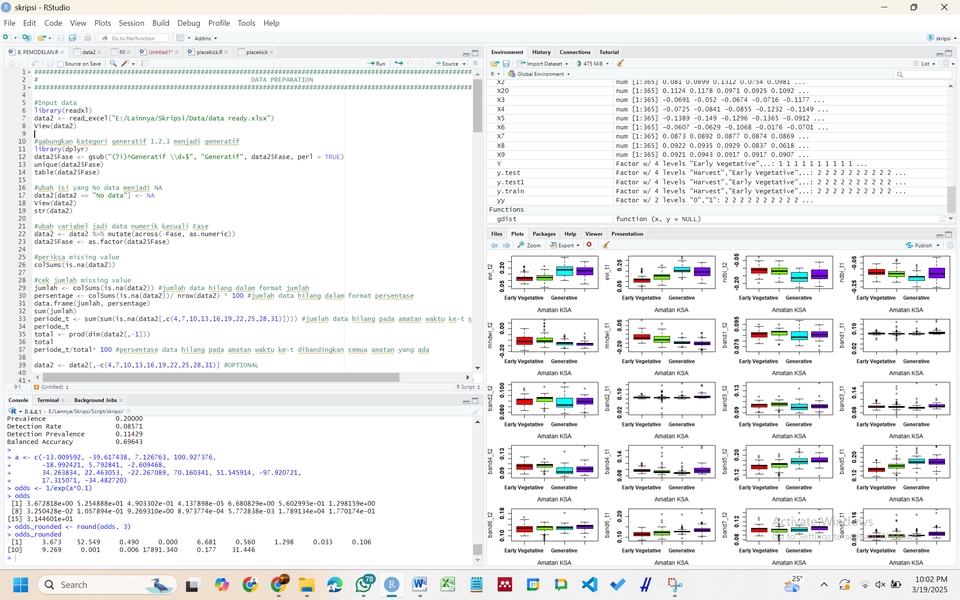Open the R Script file type selector
Screen dimensions: 960x600
(x=469, y=387)
